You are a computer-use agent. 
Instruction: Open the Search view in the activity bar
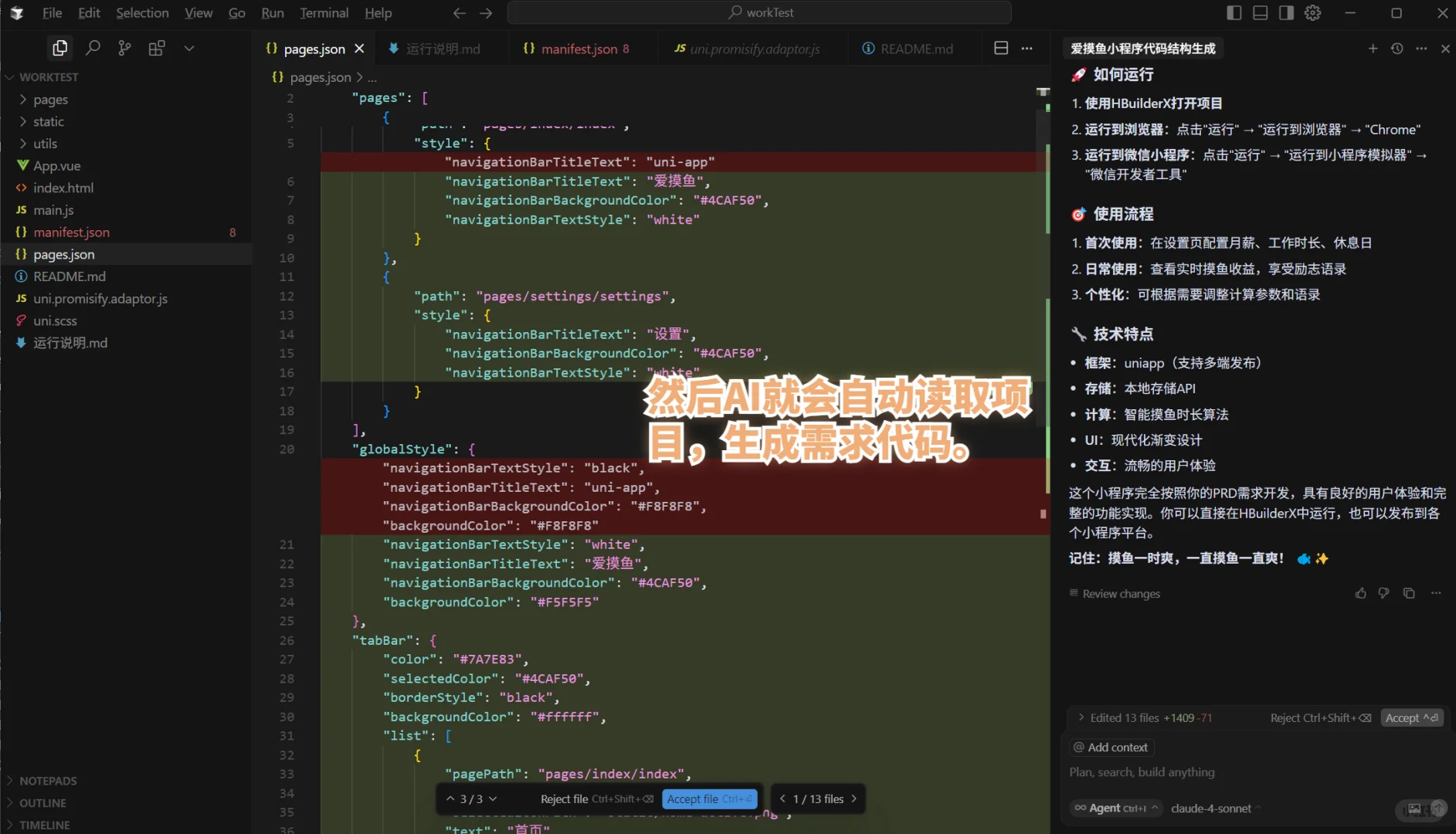pos(93,47)
